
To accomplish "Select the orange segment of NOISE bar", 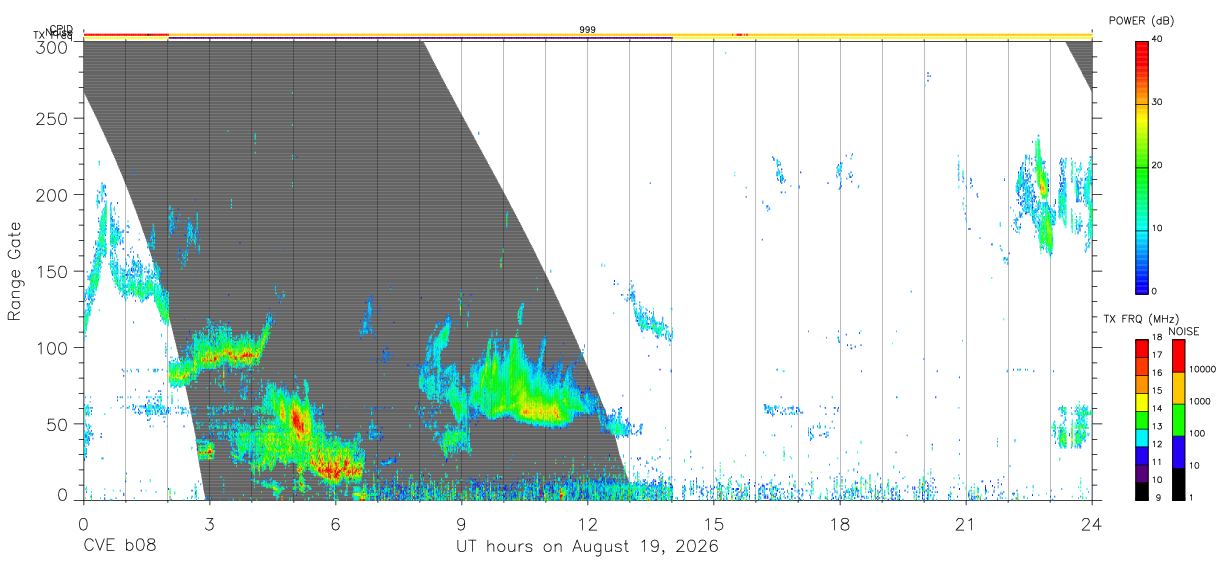I will (x=1178, y=388).
